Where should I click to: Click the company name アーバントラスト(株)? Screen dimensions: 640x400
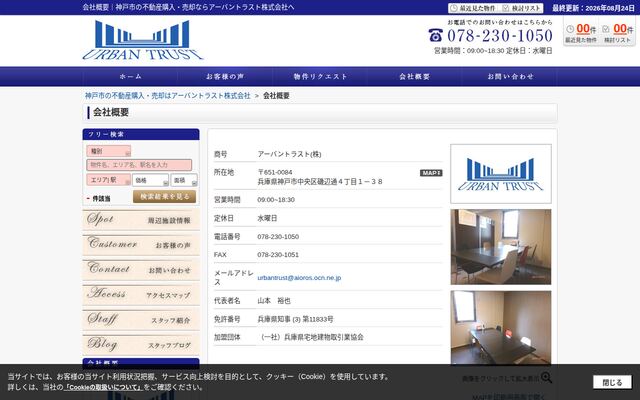pyautogui.click(x=289, y=154)
